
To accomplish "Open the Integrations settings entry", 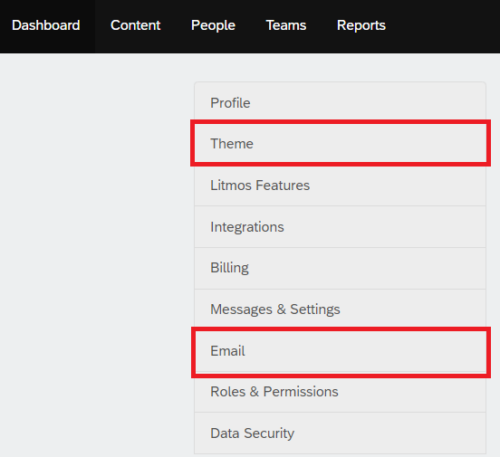I will [340, 227].
